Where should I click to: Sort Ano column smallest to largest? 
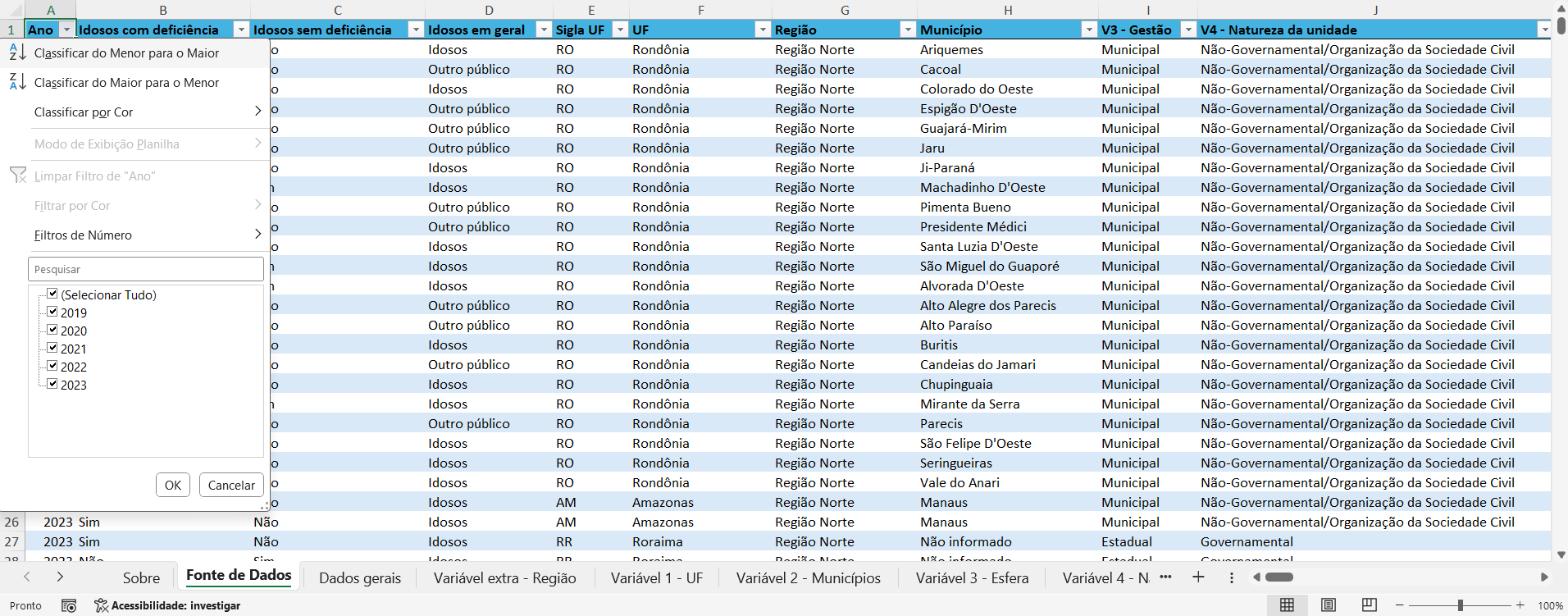coord(126,52)
